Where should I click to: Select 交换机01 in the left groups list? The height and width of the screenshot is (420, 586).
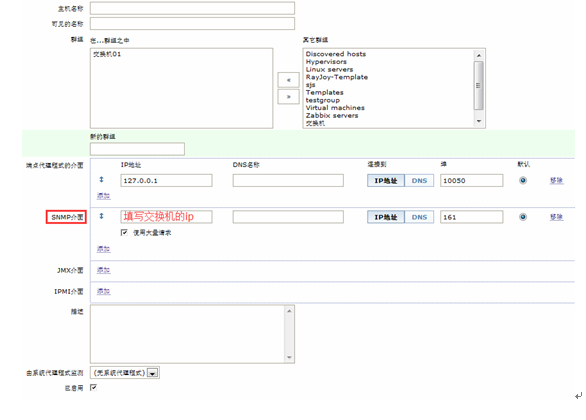pos(107,54)
